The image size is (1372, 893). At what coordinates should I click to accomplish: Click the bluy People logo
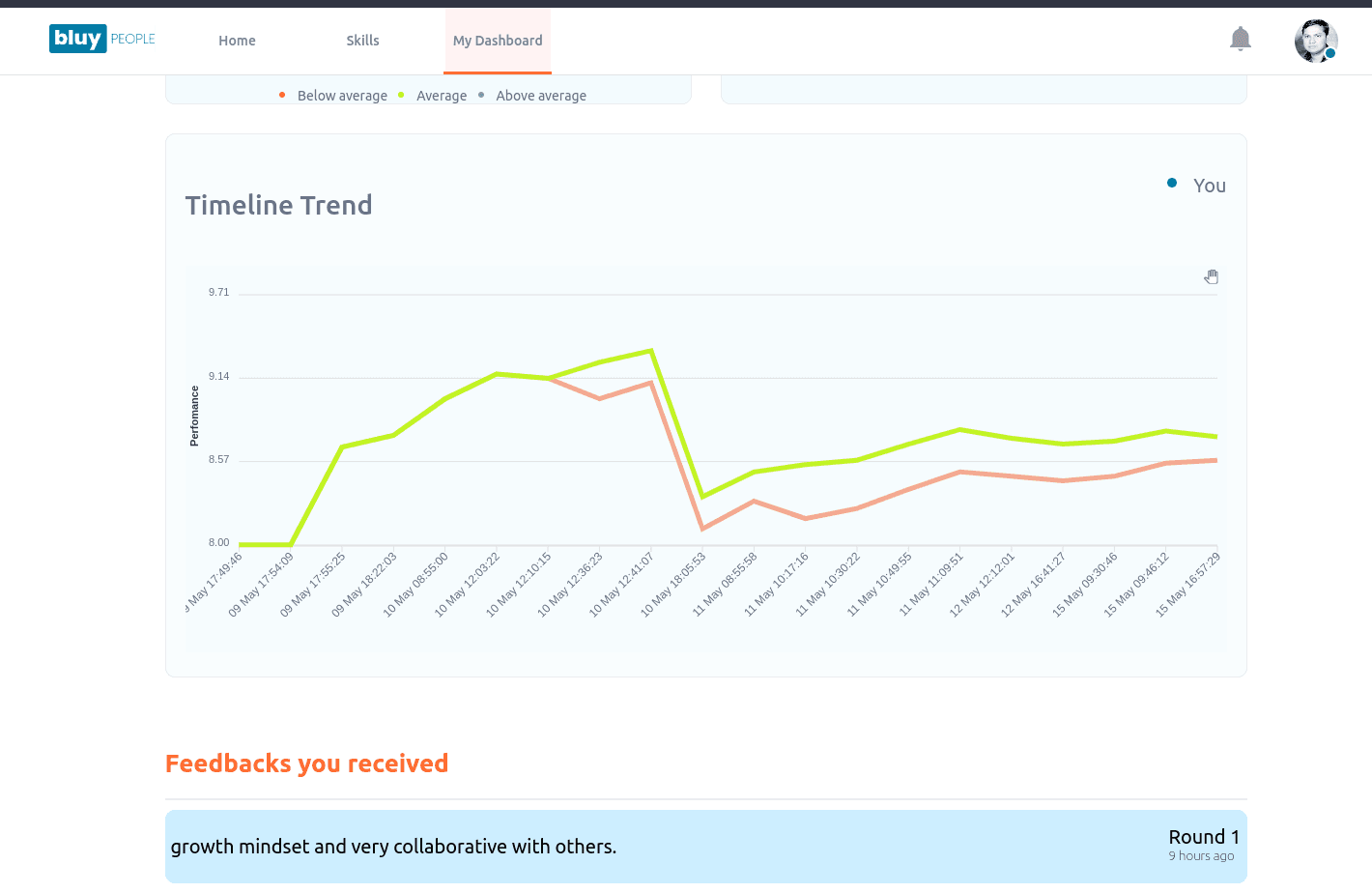tap(102, 39)
